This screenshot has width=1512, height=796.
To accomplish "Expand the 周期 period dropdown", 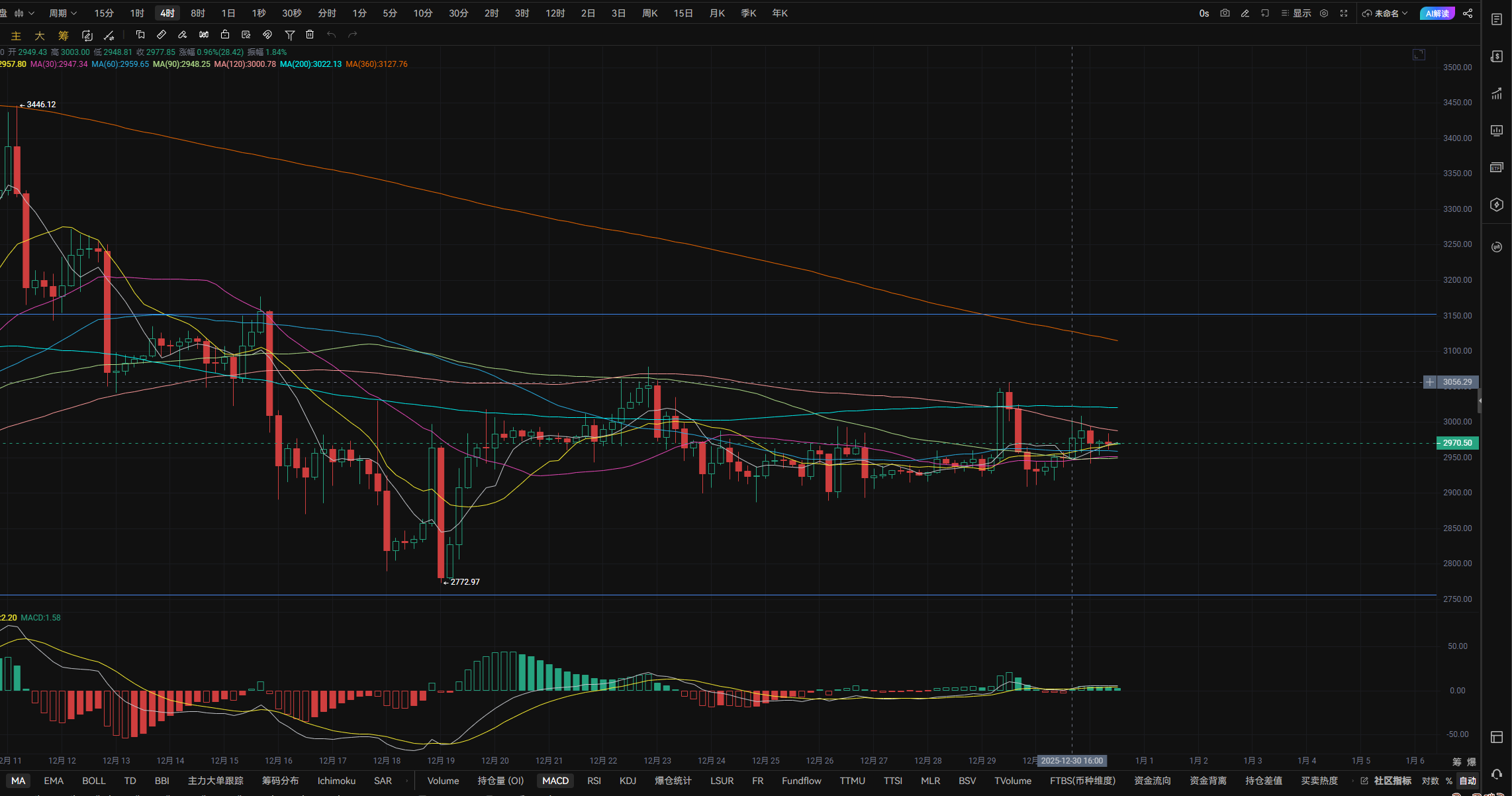I will [63, 13].
